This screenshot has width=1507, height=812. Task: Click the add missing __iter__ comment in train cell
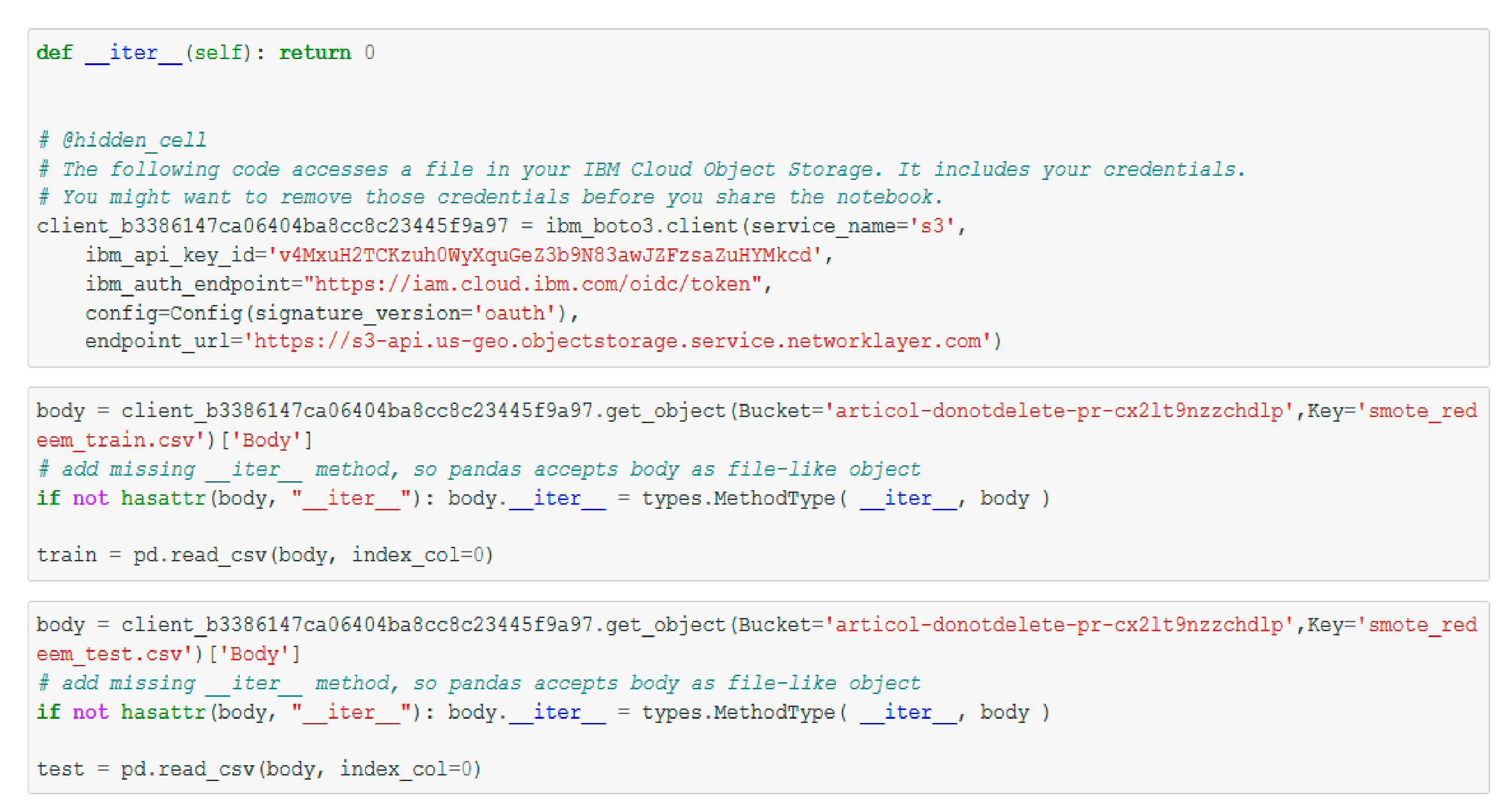(478, 469)
